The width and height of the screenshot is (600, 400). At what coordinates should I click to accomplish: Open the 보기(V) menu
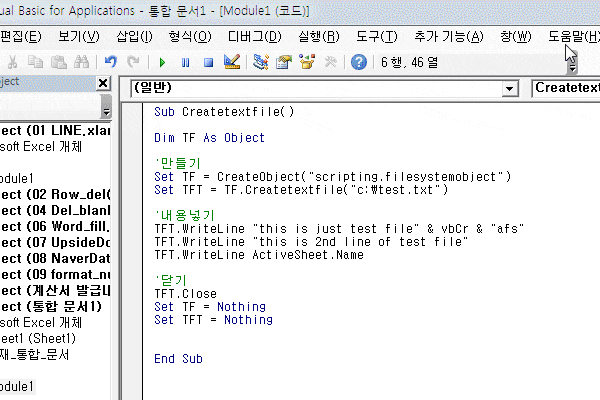(79, 37)
